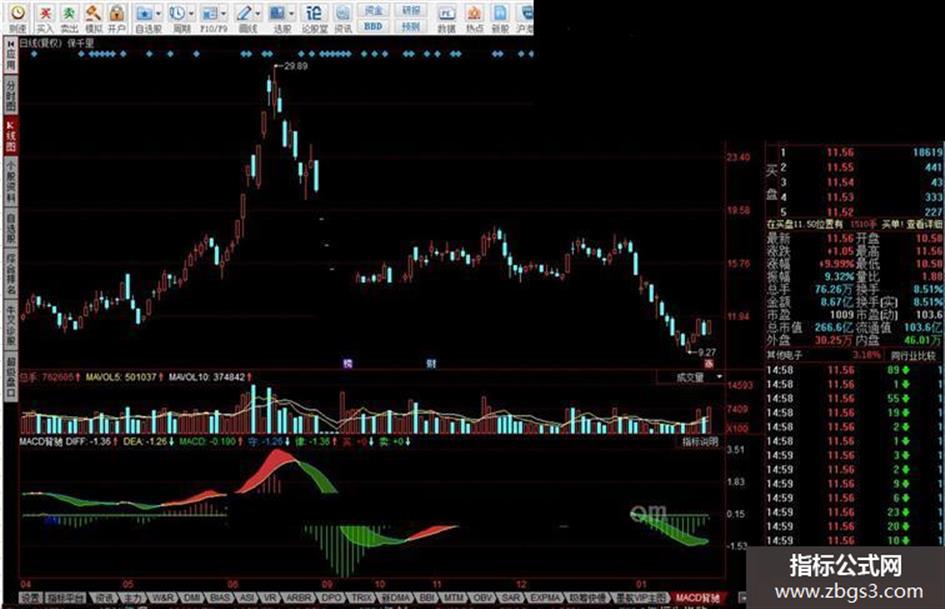The image size is (945, 609).
Task: Select the DMI indicator tab
Action: click(x=192, y=598)
